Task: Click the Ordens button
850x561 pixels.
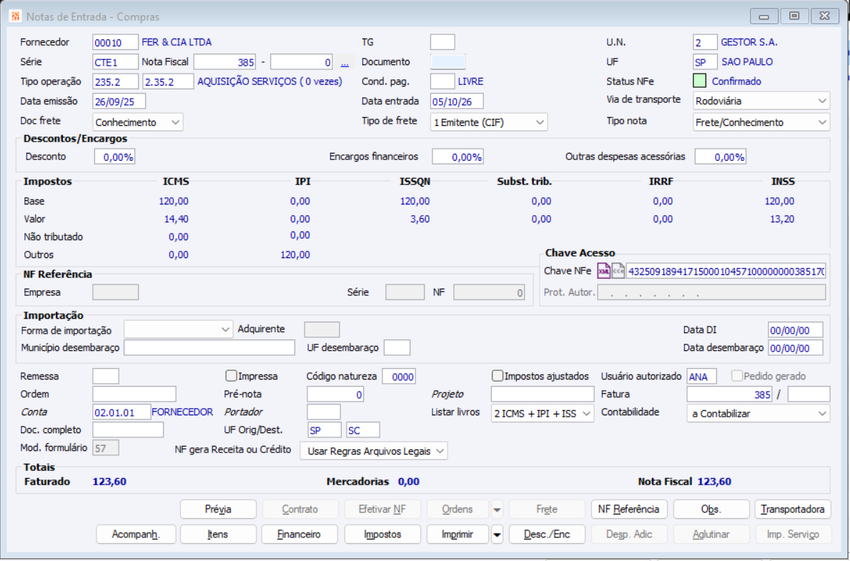Action: [458, 510]
